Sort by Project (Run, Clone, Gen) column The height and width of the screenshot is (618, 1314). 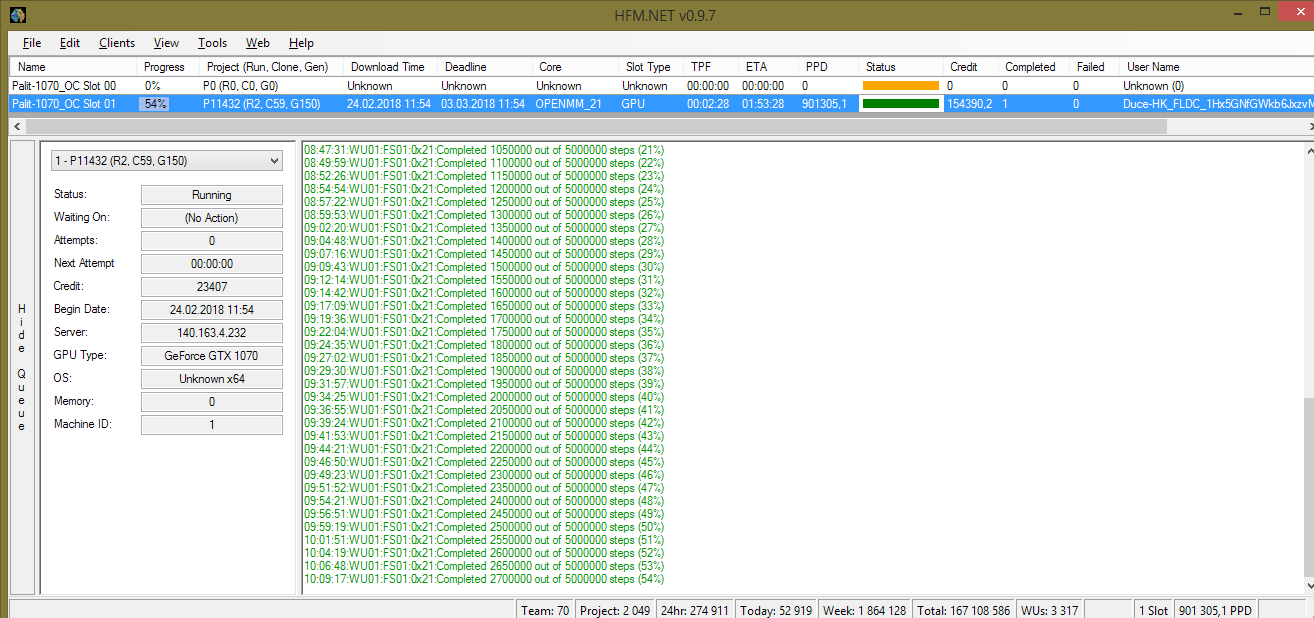(x=272, y=67)
